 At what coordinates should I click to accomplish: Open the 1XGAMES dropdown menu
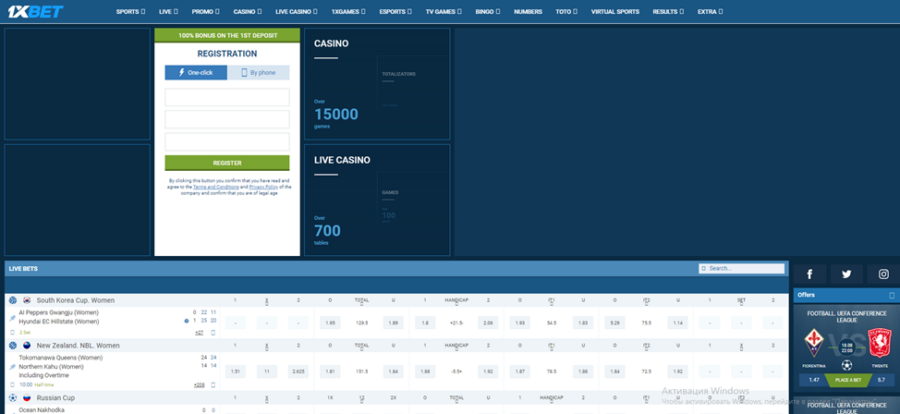pyautogui.click(x=348, y=11)
